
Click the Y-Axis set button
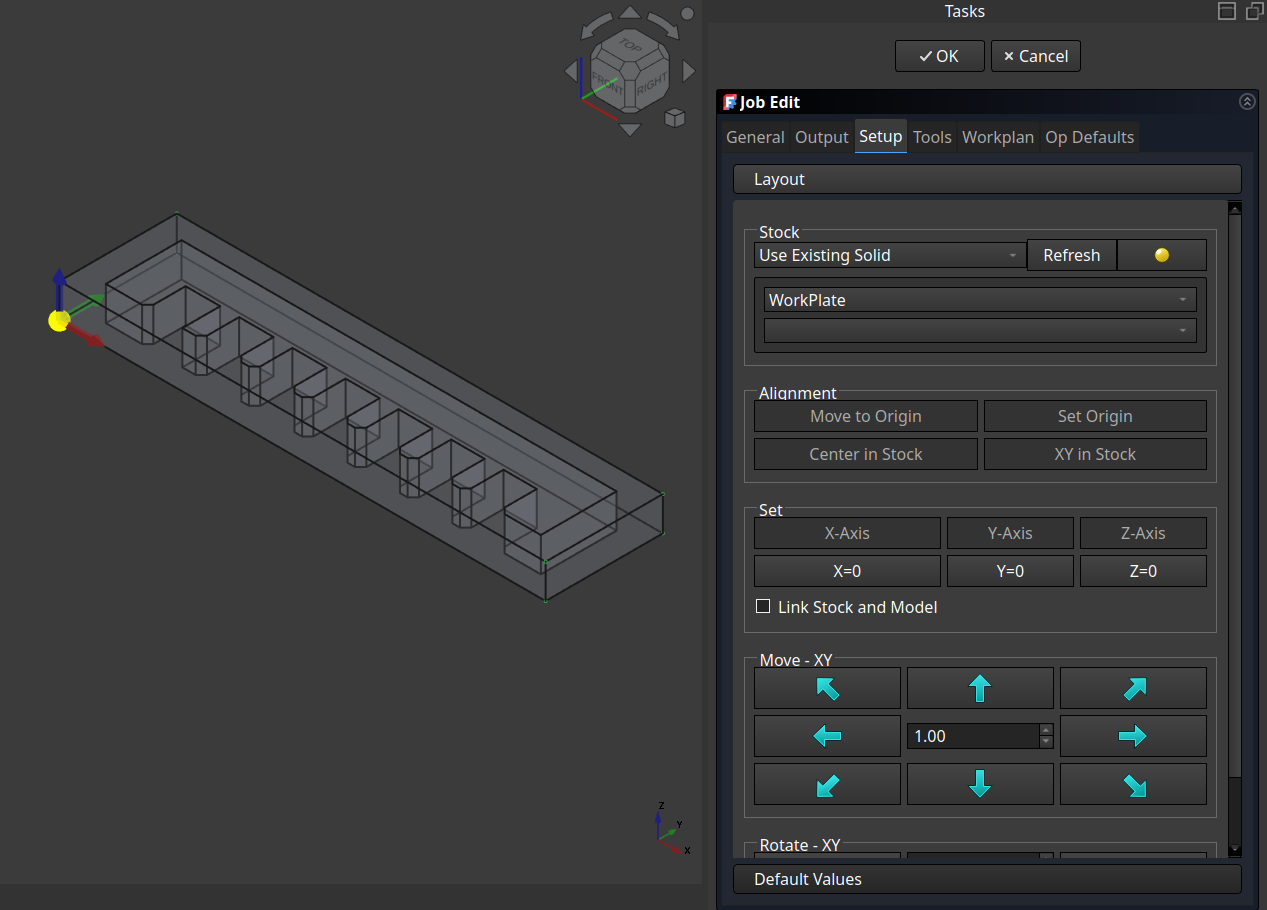point(1010,533)
